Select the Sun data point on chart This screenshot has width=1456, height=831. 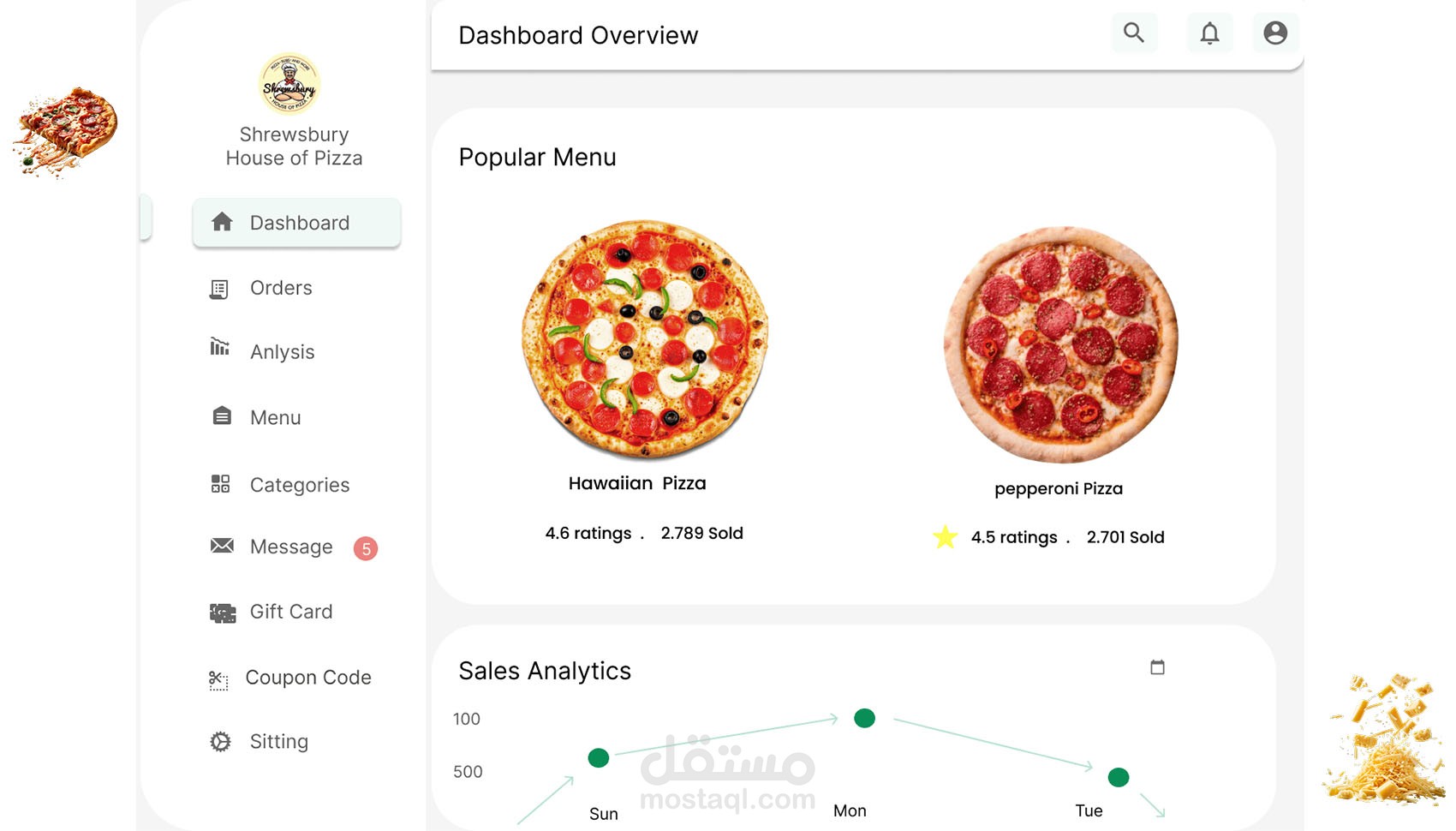pos(599,757)
